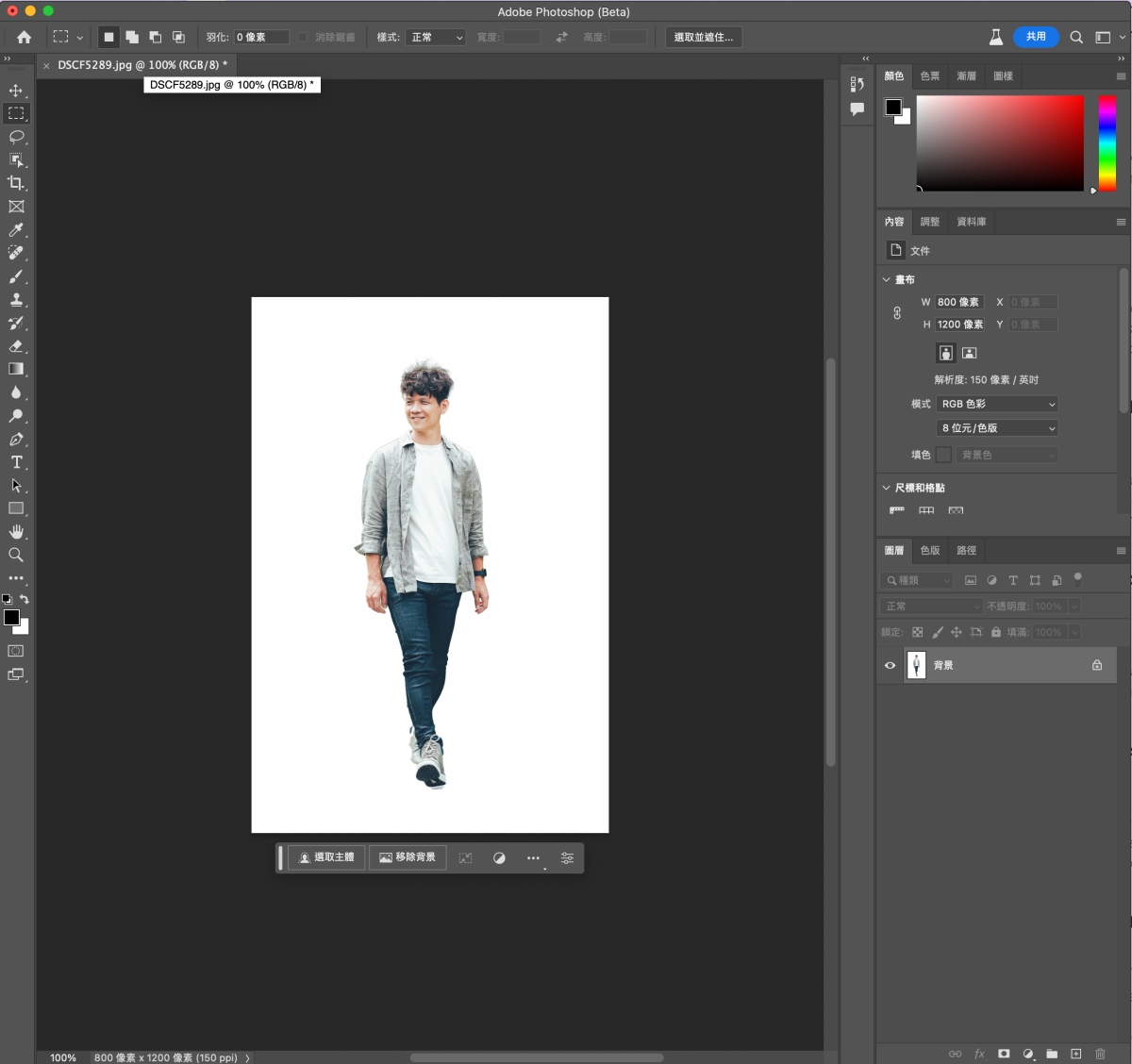Select the Horizontal Type tool
The image size is (1132, 1064).
pyautogui.click(x=16, y=462)
